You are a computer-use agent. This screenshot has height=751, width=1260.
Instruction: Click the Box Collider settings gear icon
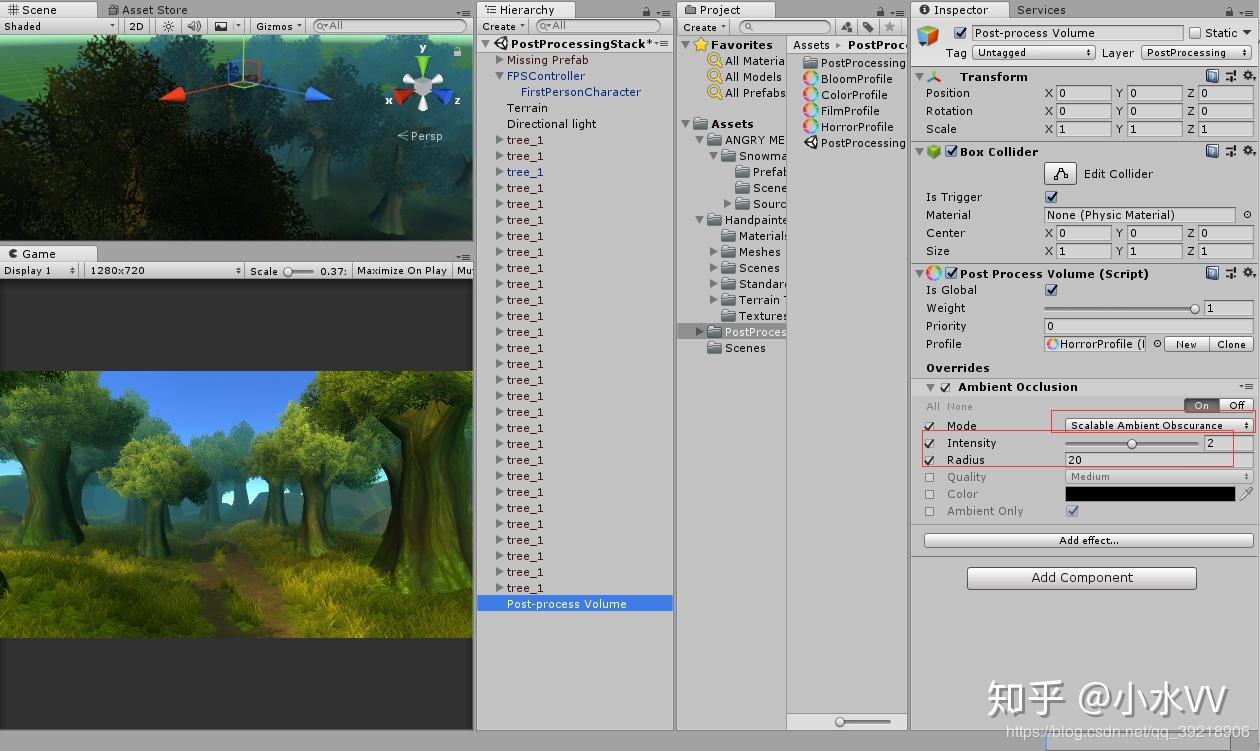pos(1249,151)
